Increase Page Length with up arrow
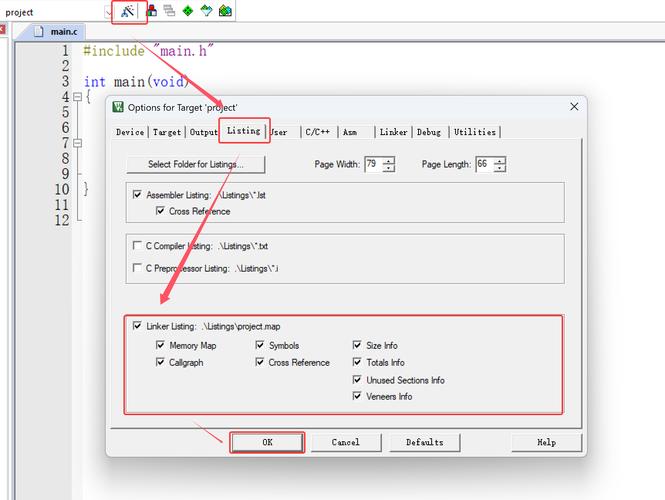This screenshot has width=665, height=500. (500, 160)
